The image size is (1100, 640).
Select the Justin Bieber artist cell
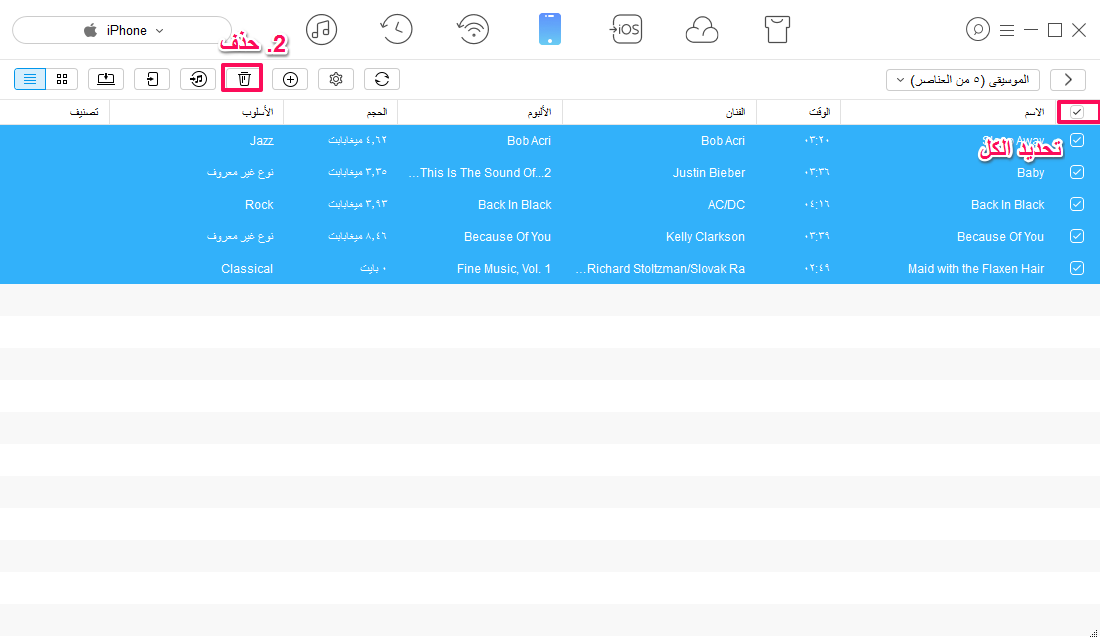(709, 173)
